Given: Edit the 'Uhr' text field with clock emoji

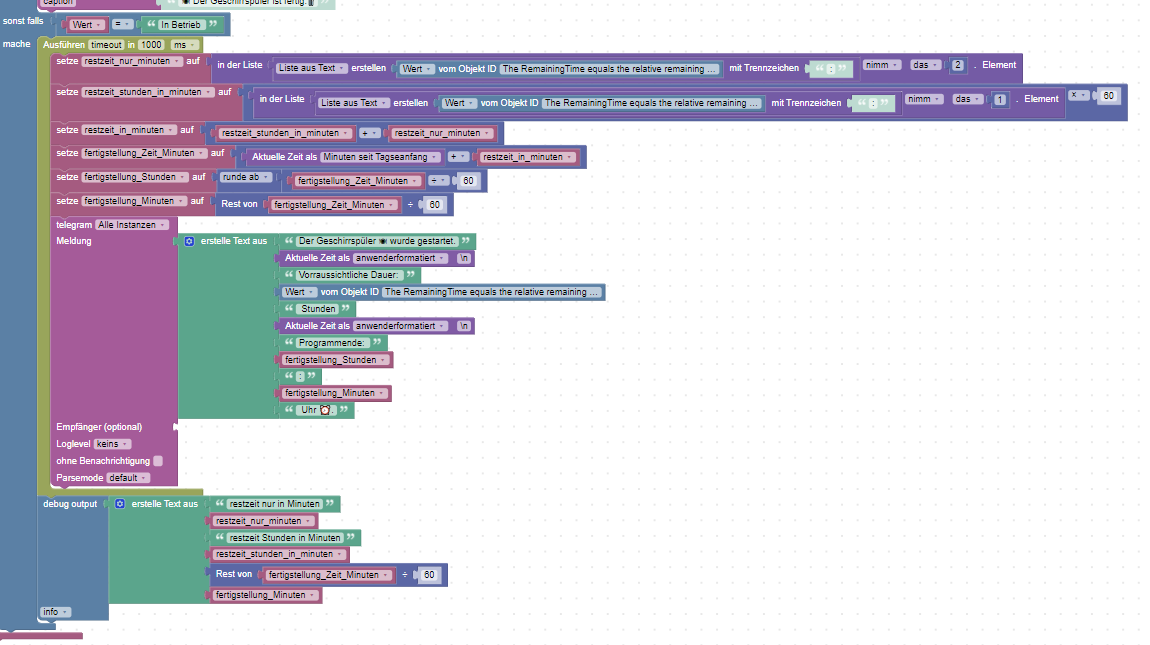Looking at the screenshot, I should (318, 410).
